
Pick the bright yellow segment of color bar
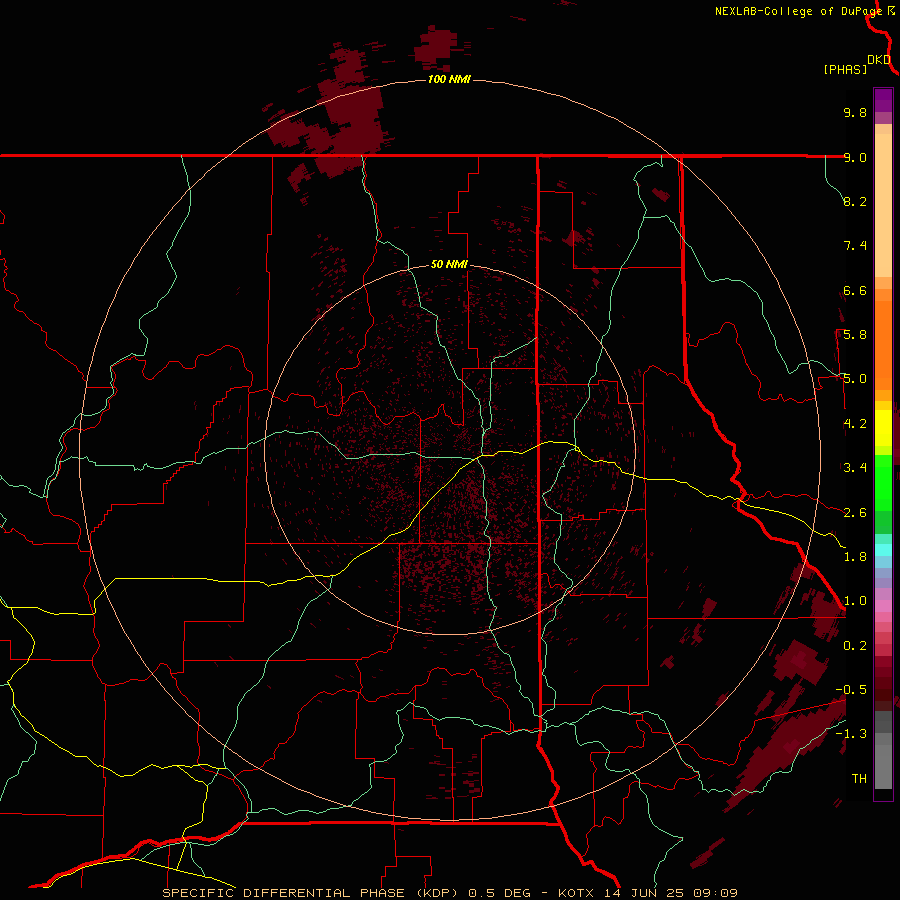coord(883,428)
